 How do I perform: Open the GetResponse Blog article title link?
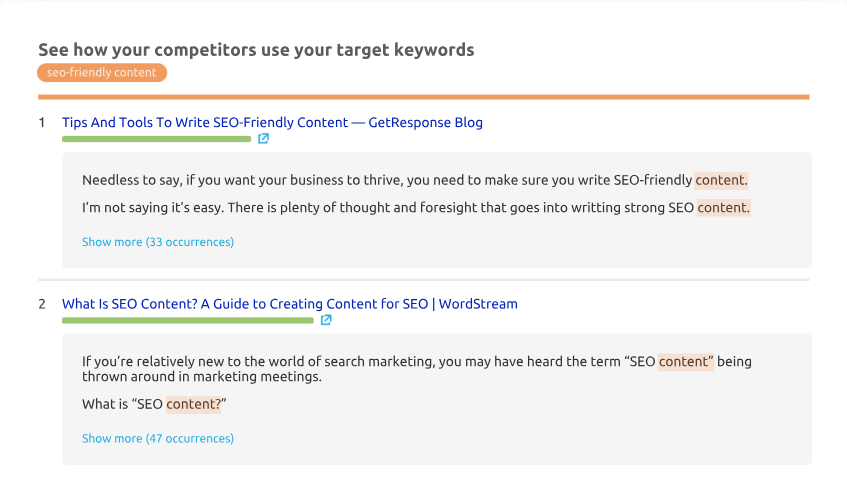tap(272, 123)
